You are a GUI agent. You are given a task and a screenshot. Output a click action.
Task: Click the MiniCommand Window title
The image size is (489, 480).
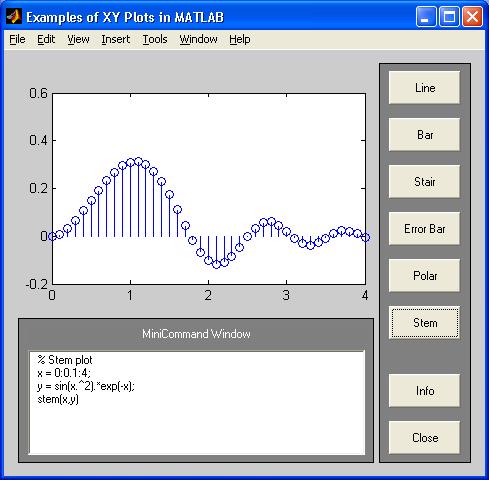click(196, 334)
